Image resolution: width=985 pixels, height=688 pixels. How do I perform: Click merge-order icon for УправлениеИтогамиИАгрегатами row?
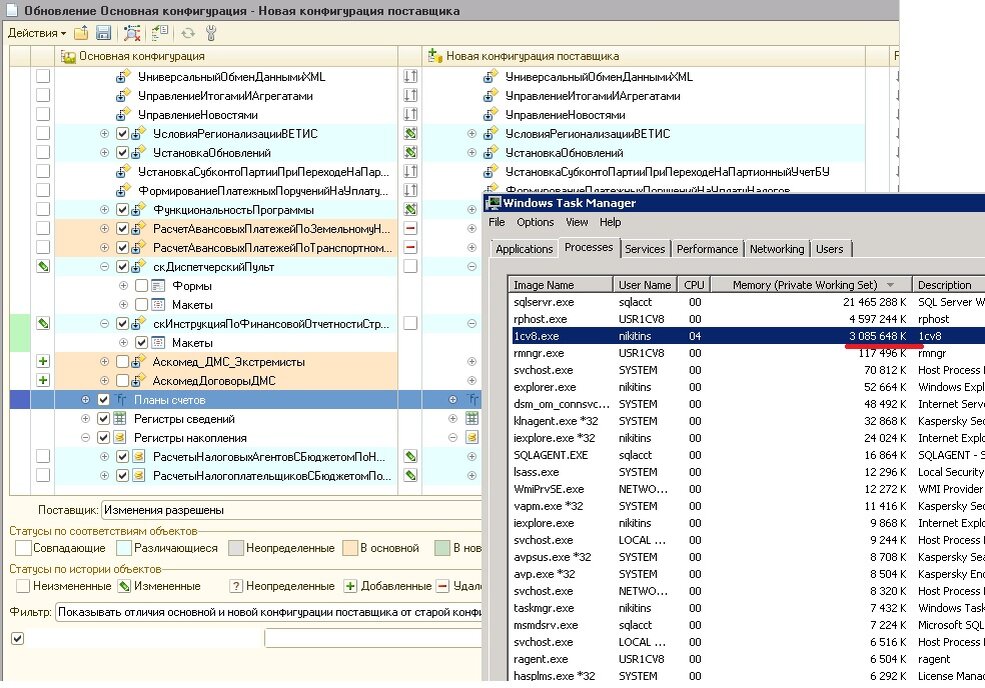coord(410,96)
